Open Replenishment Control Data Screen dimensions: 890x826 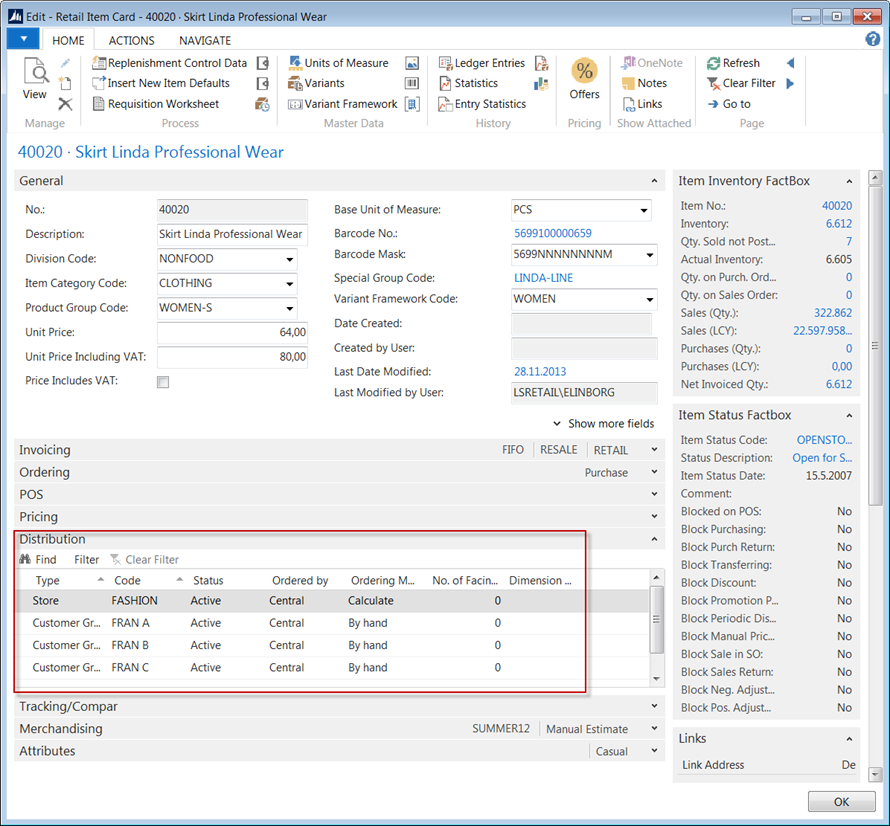(176, 63)
